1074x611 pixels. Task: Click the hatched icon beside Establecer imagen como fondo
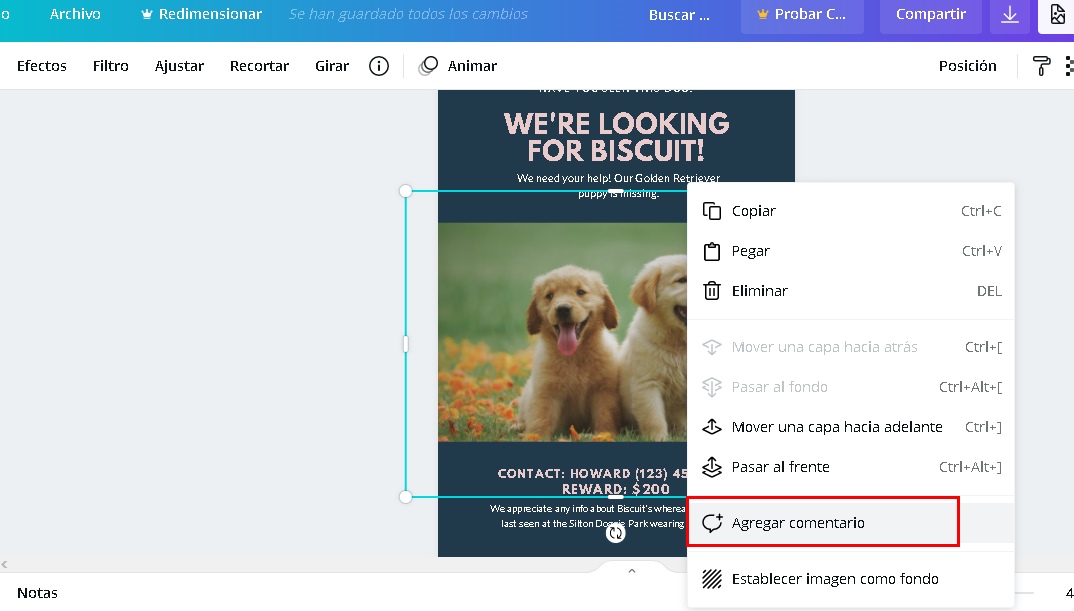pos(712,578)
